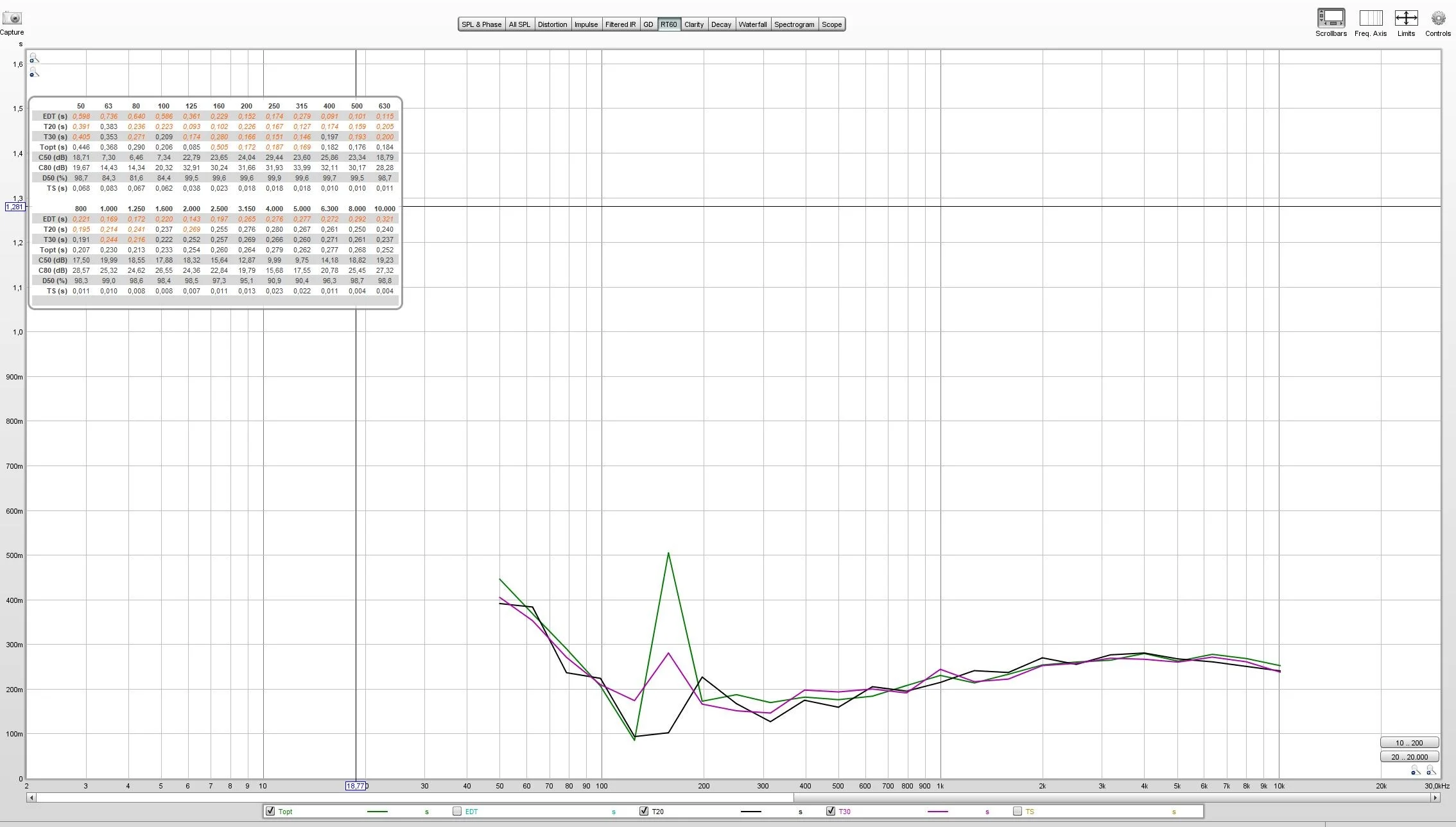Uncheck the T20 trace checkbox
The width and height of the screenshot is (1456, 827).
pos(644,811)
